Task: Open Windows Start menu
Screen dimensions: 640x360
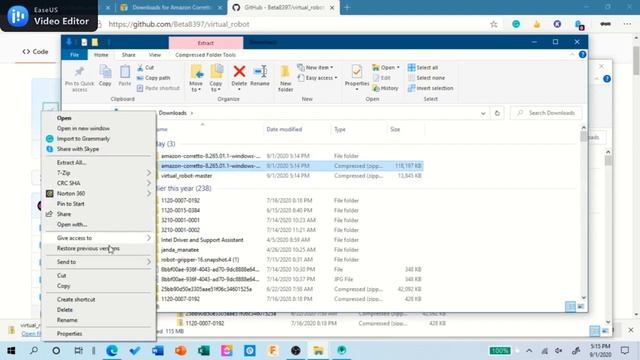Action: [x=11, y=350]
